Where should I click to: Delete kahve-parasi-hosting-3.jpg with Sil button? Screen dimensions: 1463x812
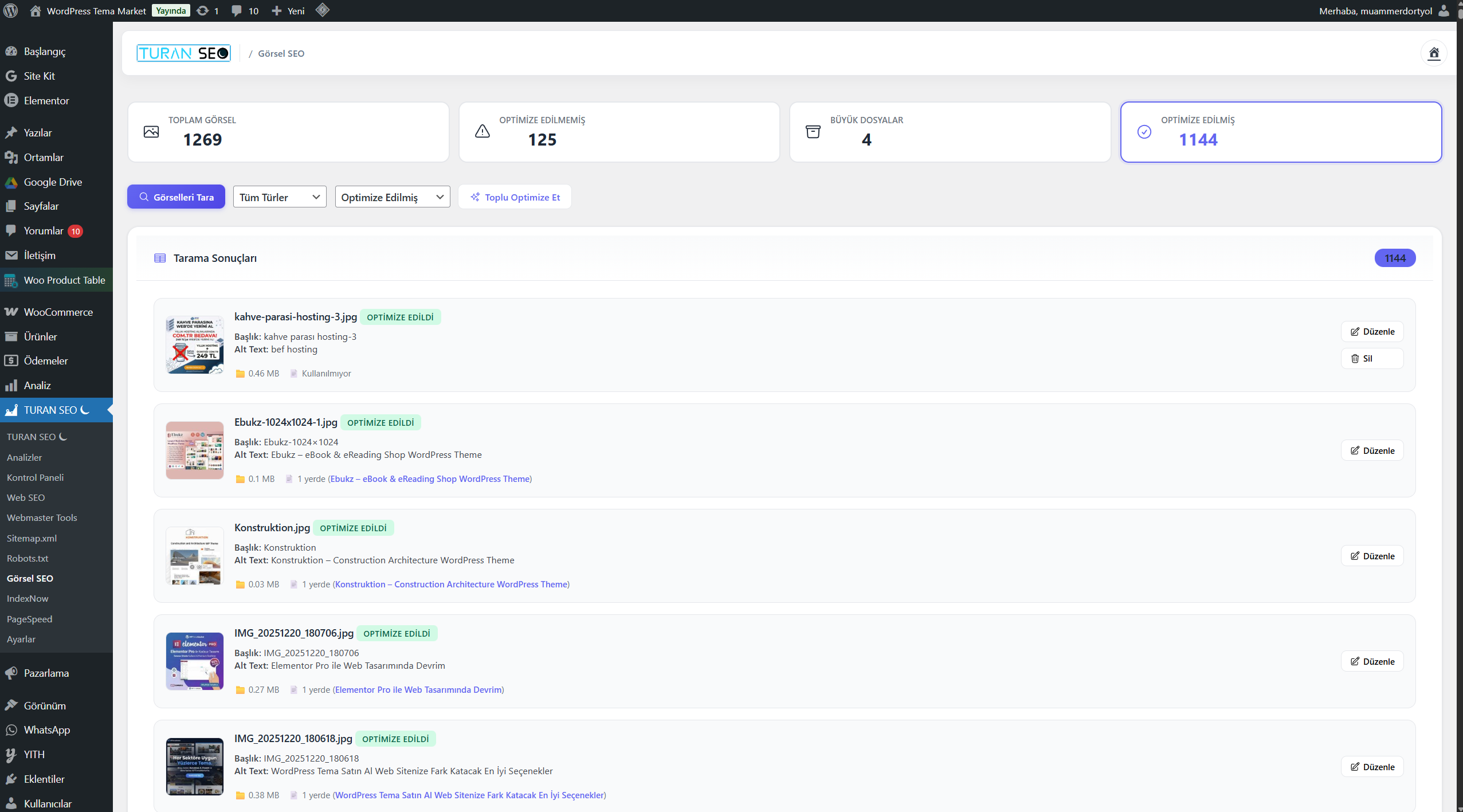pos(1371,359)
